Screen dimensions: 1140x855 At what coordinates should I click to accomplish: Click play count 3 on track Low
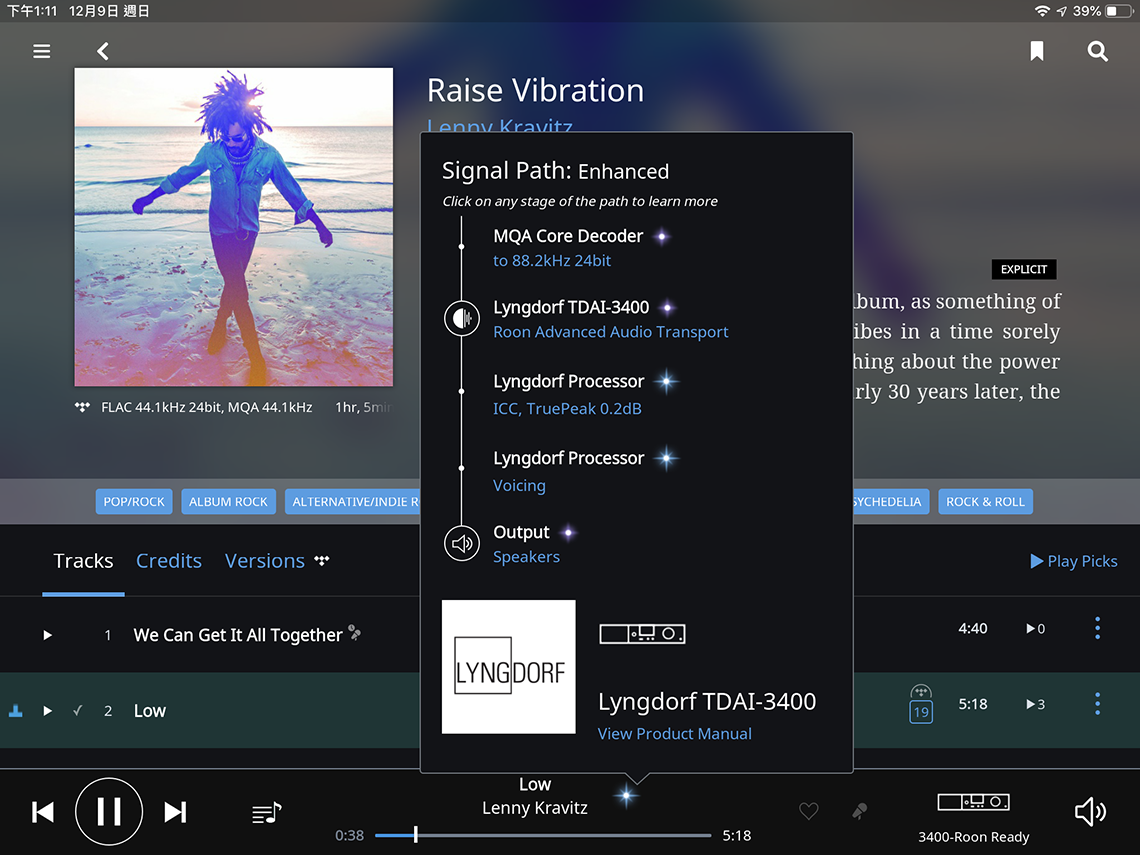click(1035, 705)
